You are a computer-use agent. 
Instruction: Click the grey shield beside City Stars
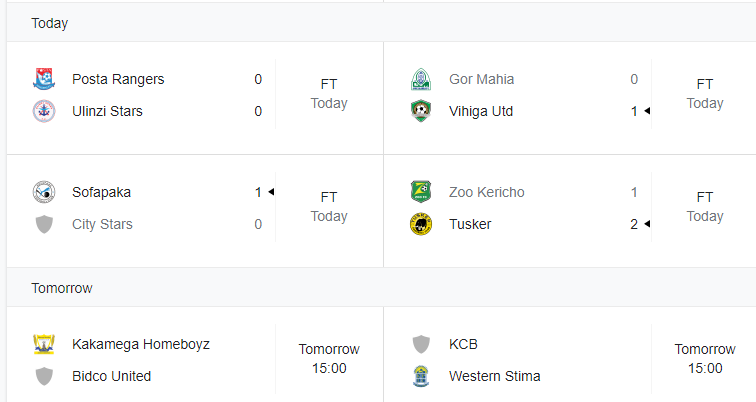pyautogui.click(x=44, y=224)
